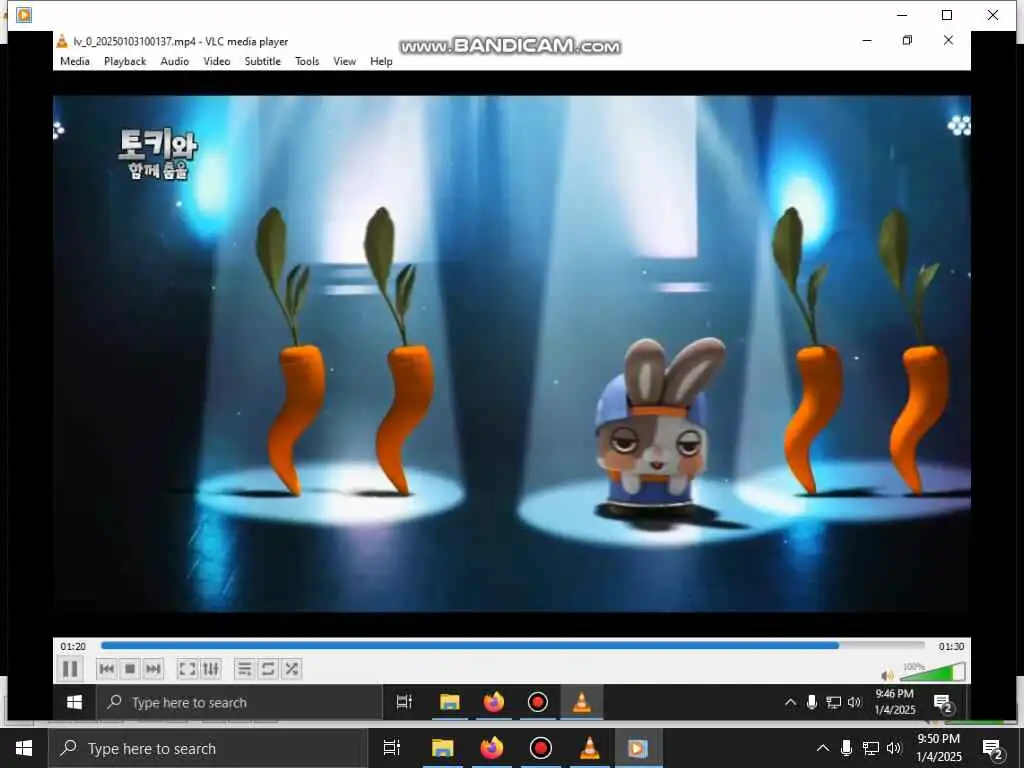Open the Subtitle menu
Viewport: 1024px width, 768px height.
click(x=263, y=61)
